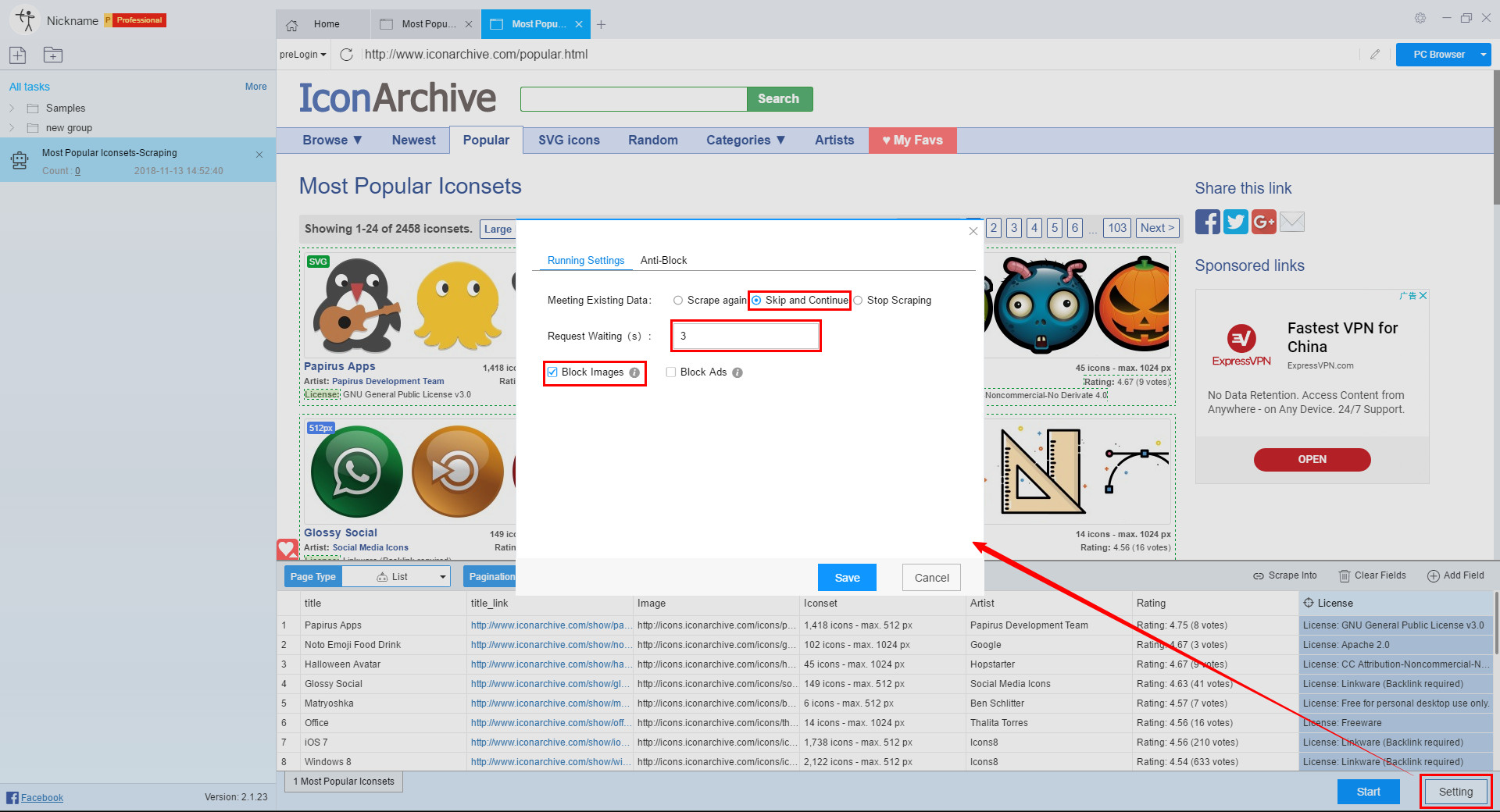Uncheck the Block Images checkbox
Image resolution: width=1500 pixels, height=812 pixels.
pos(552,372)
